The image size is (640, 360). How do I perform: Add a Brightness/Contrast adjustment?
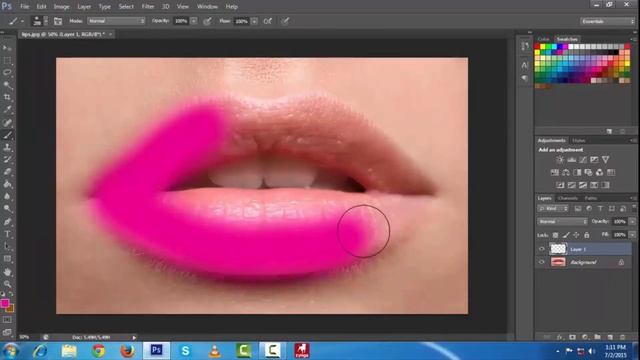click(x=560, y=160)
